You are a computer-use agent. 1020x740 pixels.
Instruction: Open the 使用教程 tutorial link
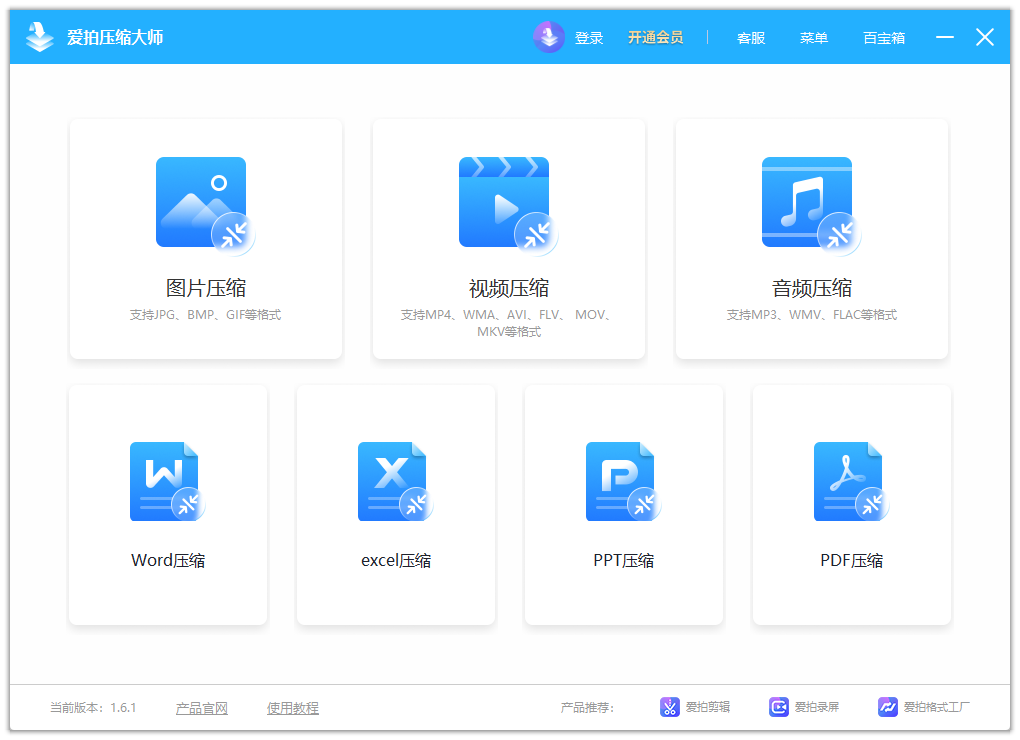pyautogui.click(x=292, y=707)
